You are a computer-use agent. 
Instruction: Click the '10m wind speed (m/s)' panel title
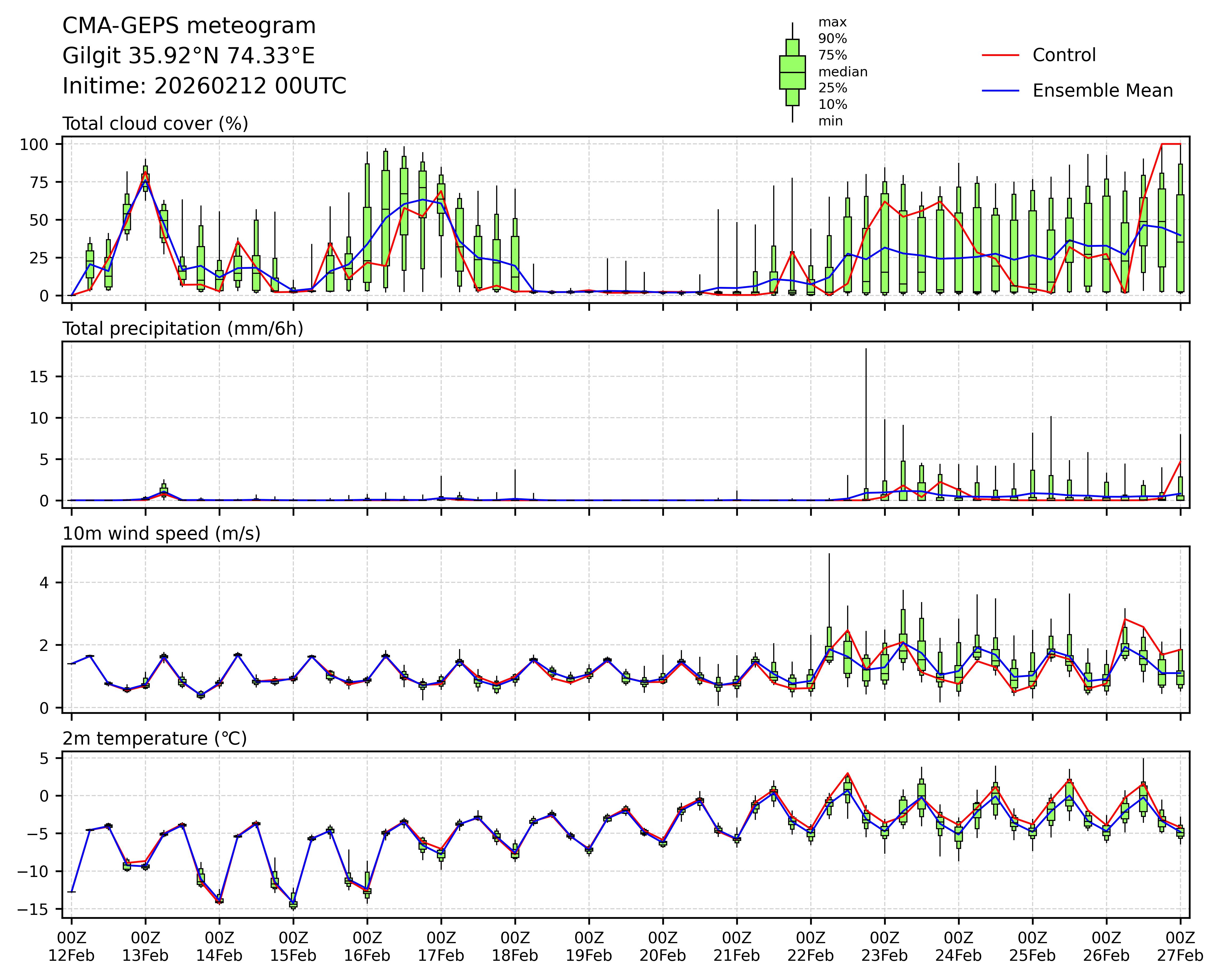coord(161,534)
